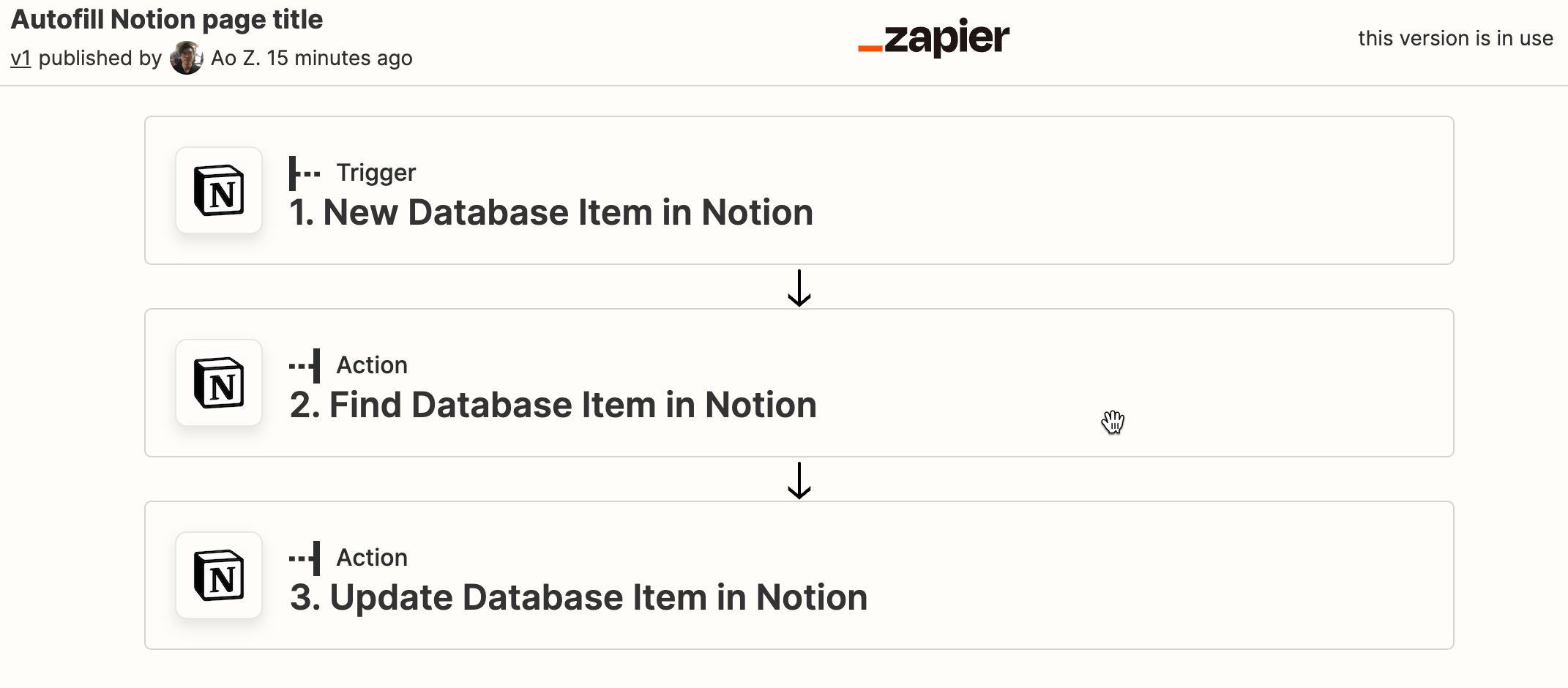The image size is (1568, 688).
Task: Click the 'Action' label on step 3
Action: (x=372, y=558)
